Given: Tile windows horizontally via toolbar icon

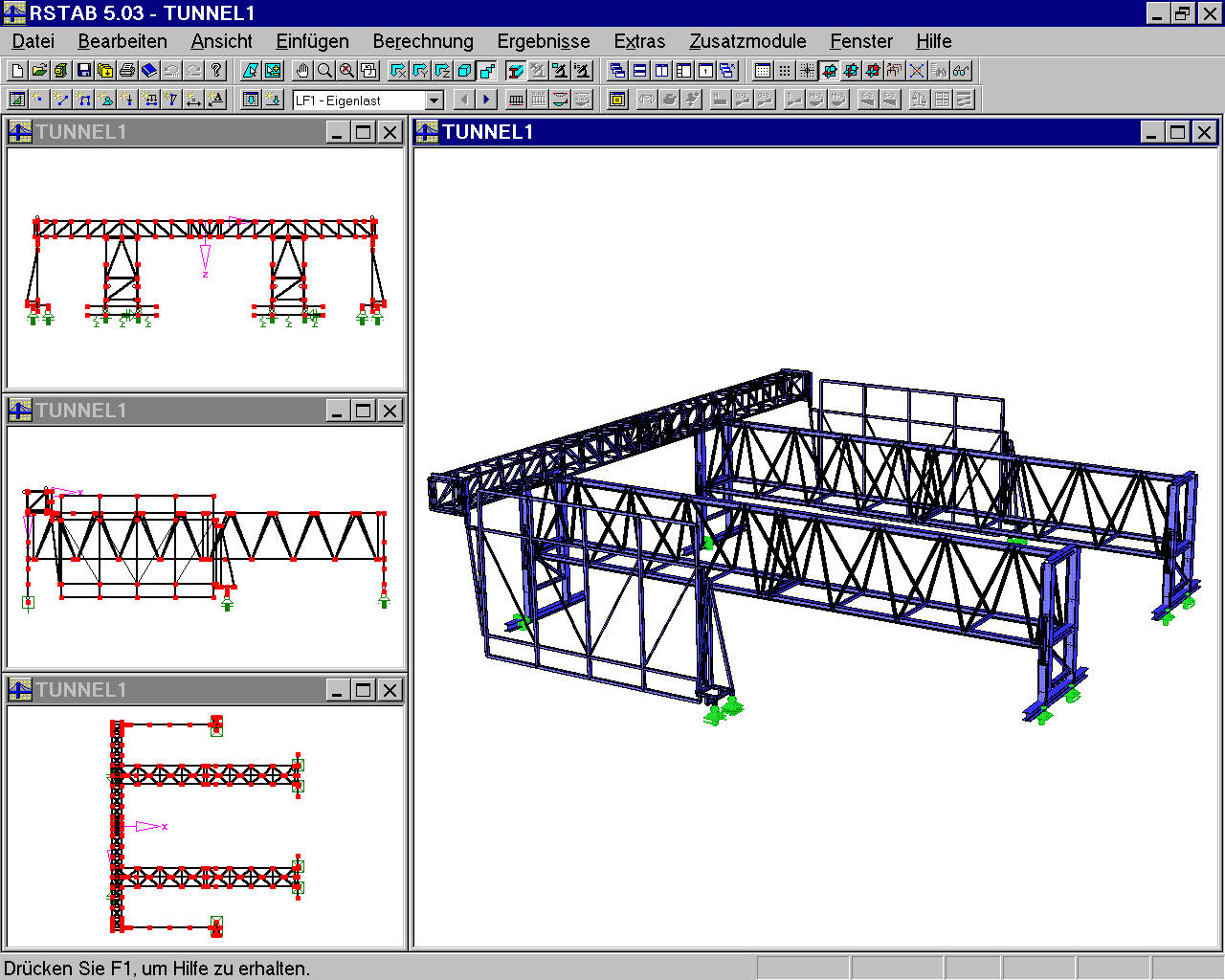Looking at the screenshot, I should coord(639,70).
